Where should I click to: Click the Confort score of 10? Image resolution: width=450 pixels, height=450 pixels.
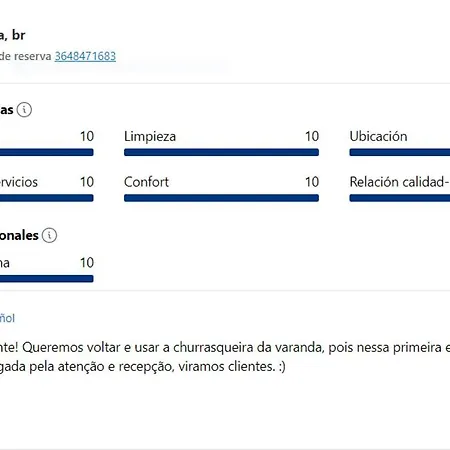click(x=312, y=182)
